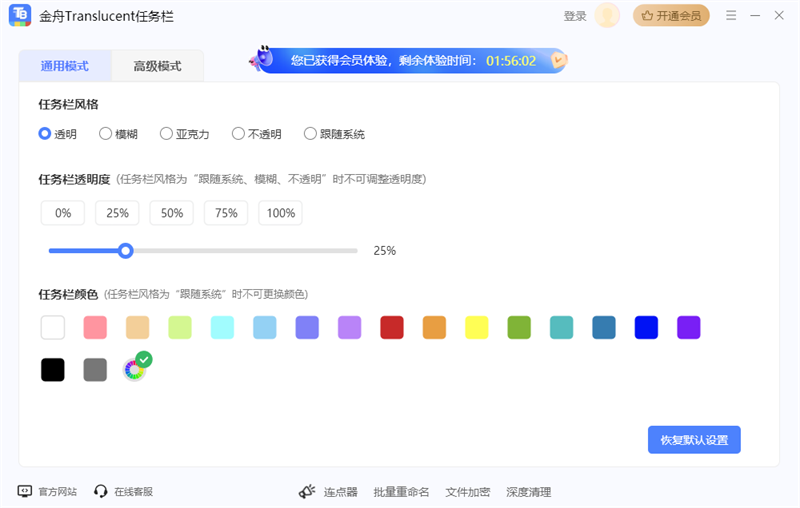
Task: Pick the sky blue color swatch
Action: 265,327
